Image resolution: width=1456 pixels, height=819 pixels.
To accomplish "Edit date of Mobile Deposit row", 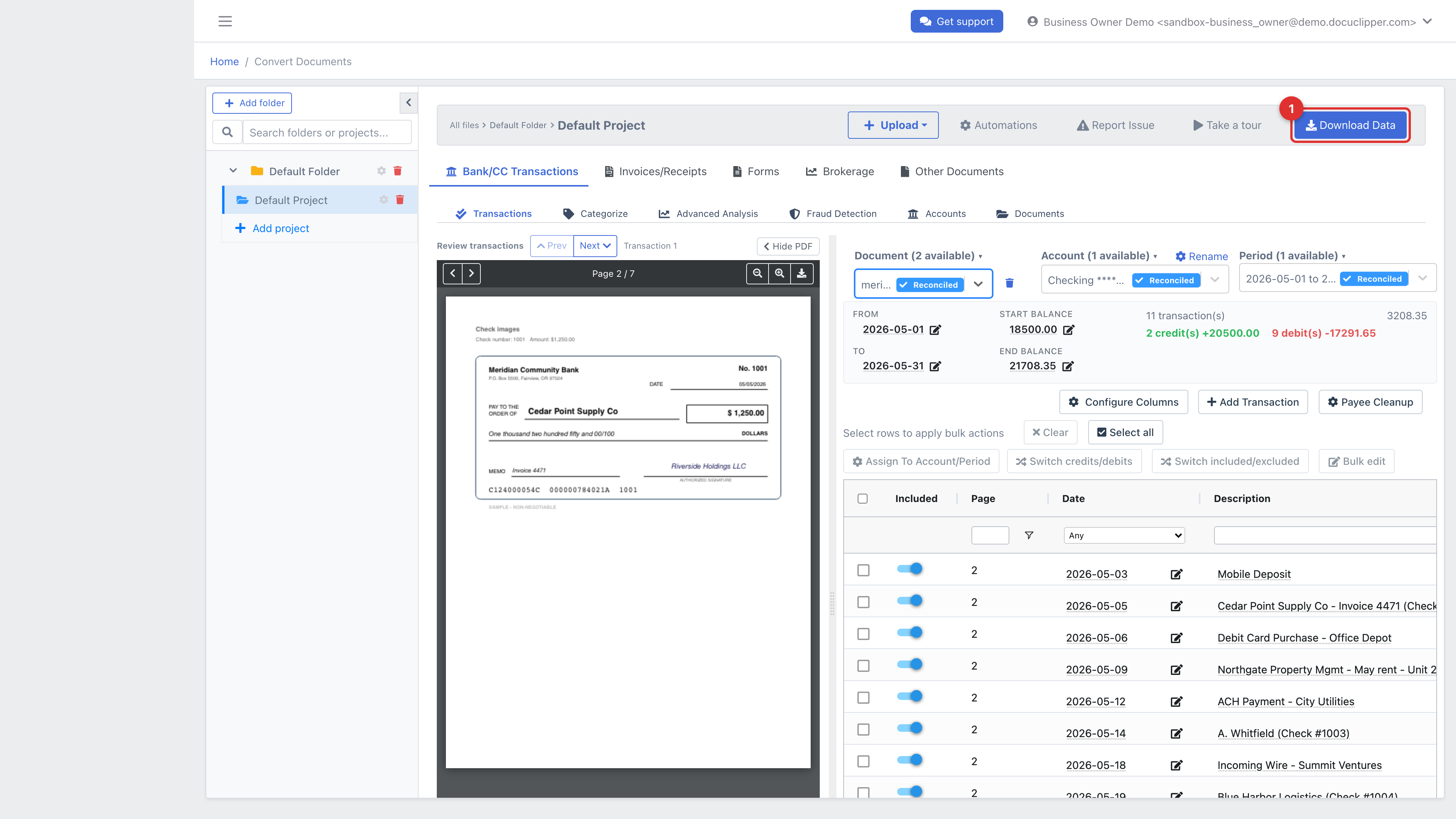I will coord(1176,574).
